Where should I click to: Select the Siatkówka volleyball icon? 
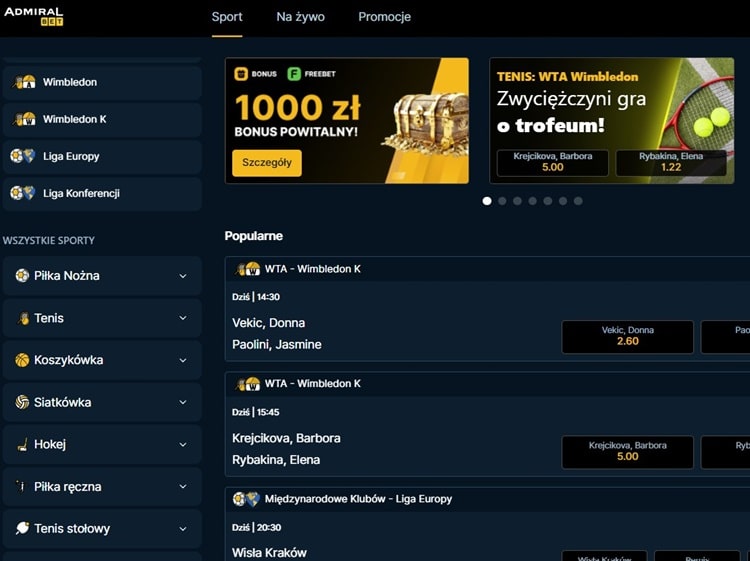point(22,402)
